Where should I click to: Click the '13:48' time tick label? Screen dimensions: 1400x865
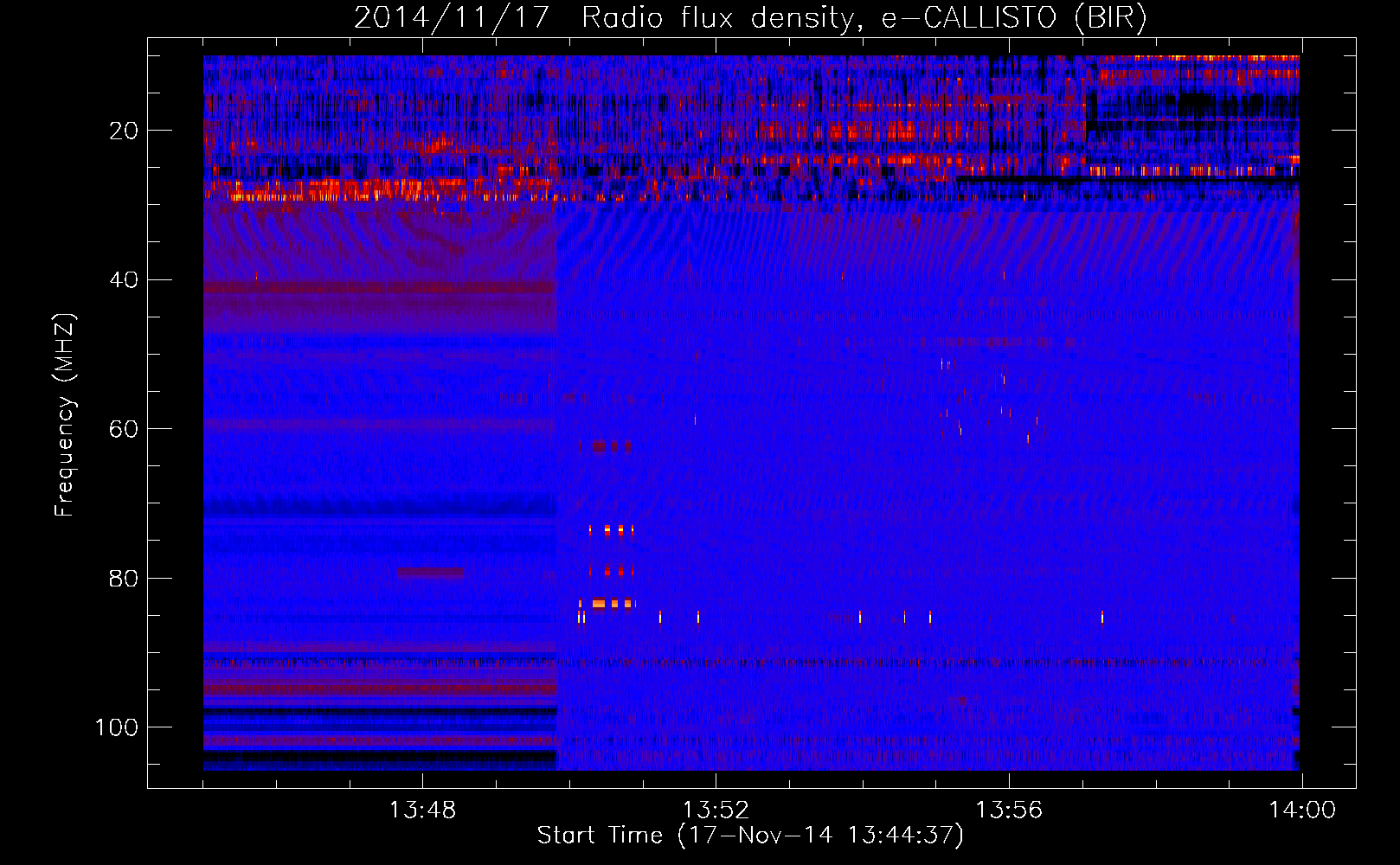[x=422, y=811]
